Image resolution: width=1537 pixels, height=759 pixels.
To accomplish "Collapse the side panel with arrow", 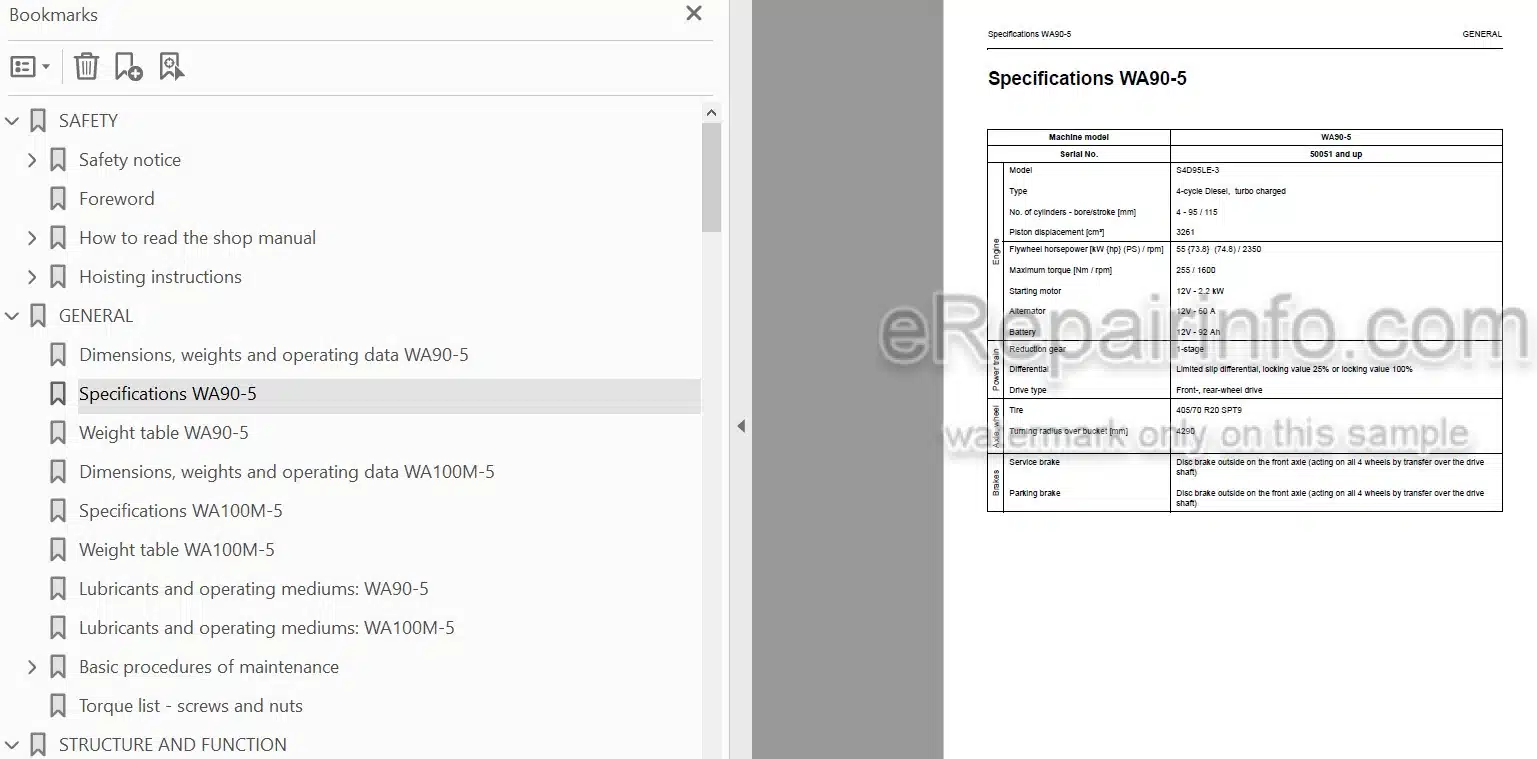I will pos(741,426).
